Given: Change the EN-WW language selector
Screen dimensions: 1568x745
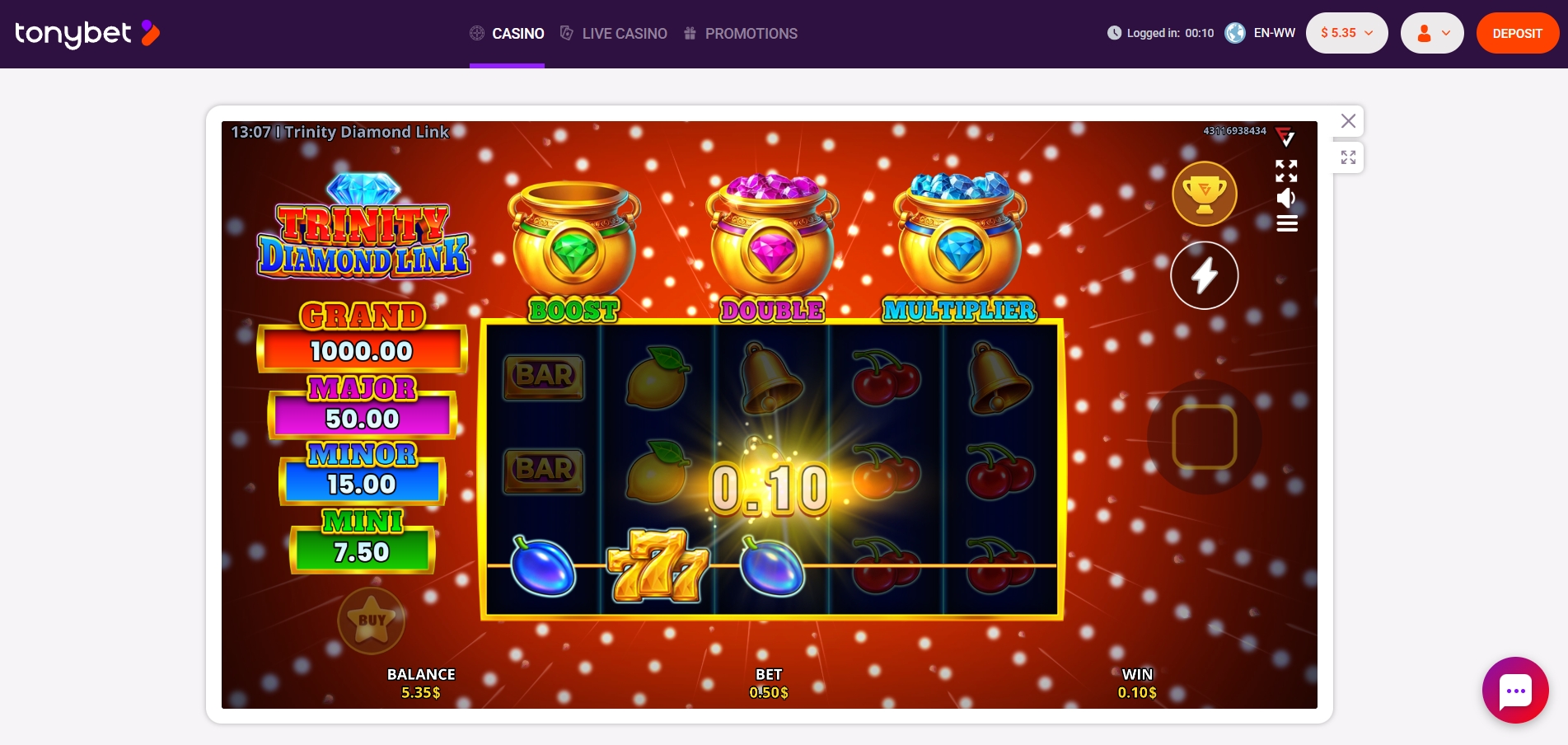Looking at the screenshot, I should (x=1260, y=33).
